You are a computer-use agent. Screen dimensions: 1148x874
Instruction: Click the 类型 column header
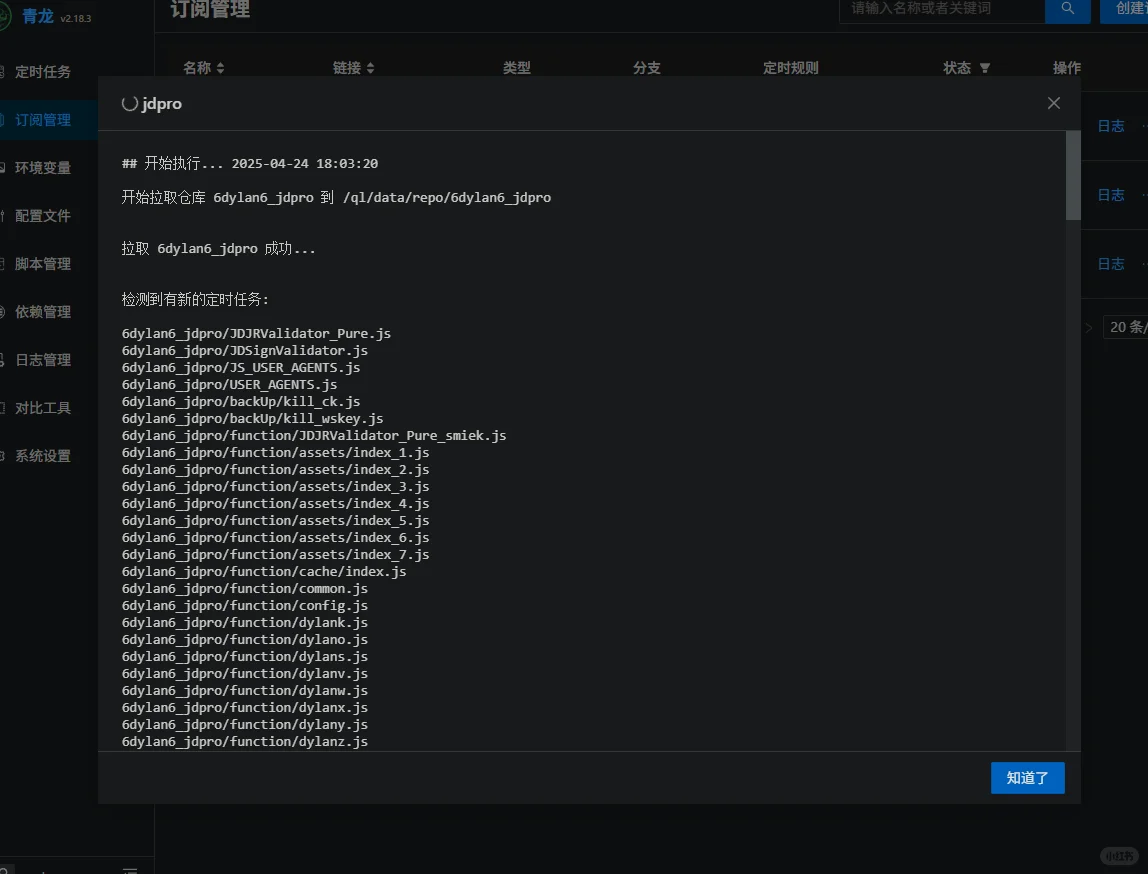[516, 67]
